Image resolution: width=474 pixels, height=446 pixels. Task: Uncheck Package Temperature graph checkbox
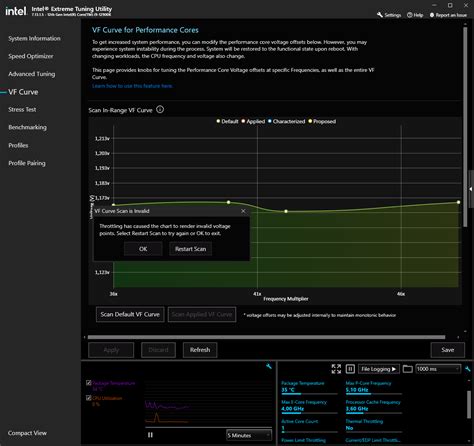point(89,383)
